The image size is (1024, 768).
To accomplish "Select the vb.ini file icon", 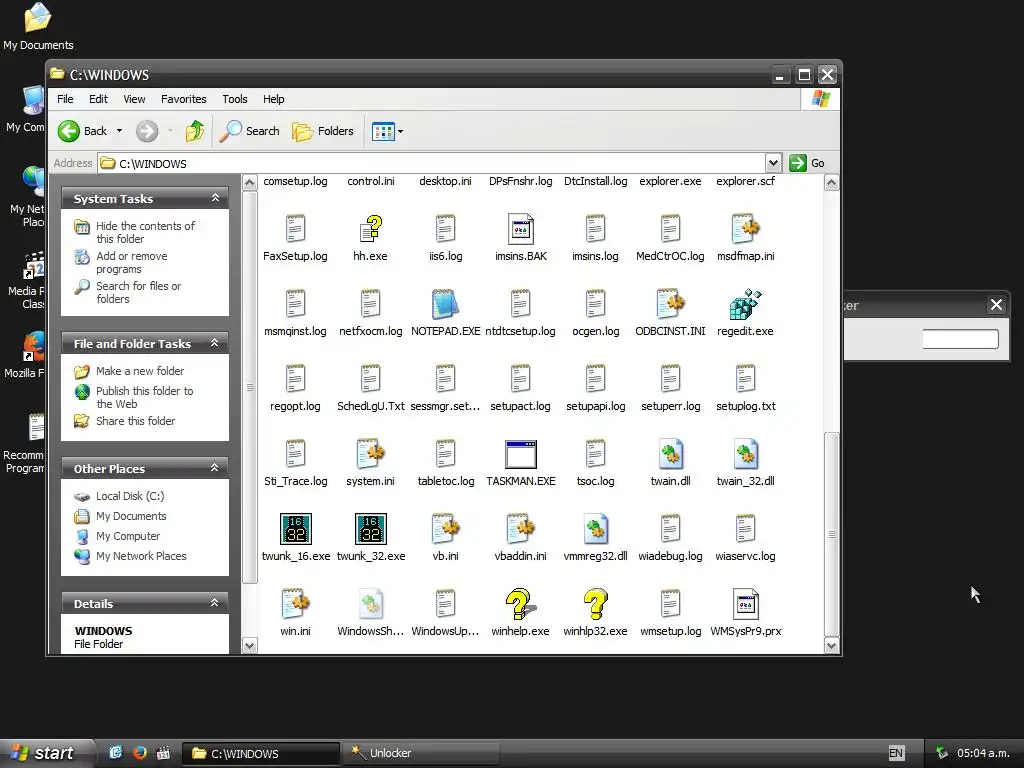I will pos(445,529).
